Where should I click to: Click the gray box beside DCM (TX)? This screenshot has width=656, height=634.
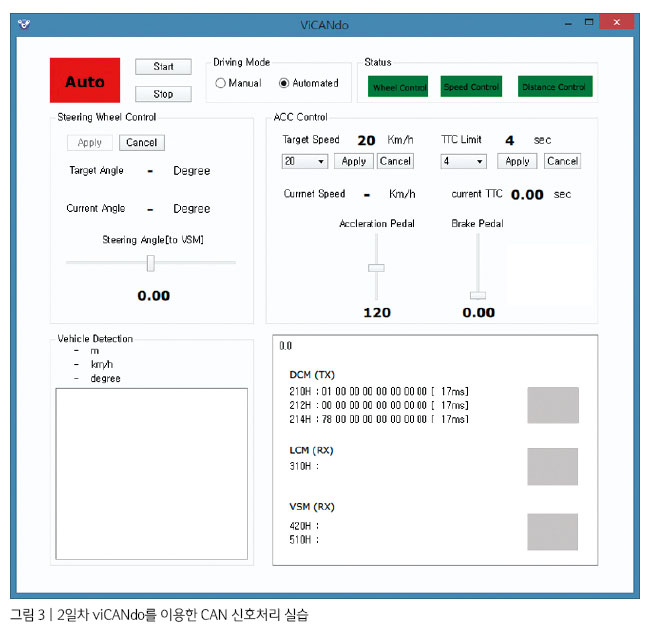click(x=553, y=405)
